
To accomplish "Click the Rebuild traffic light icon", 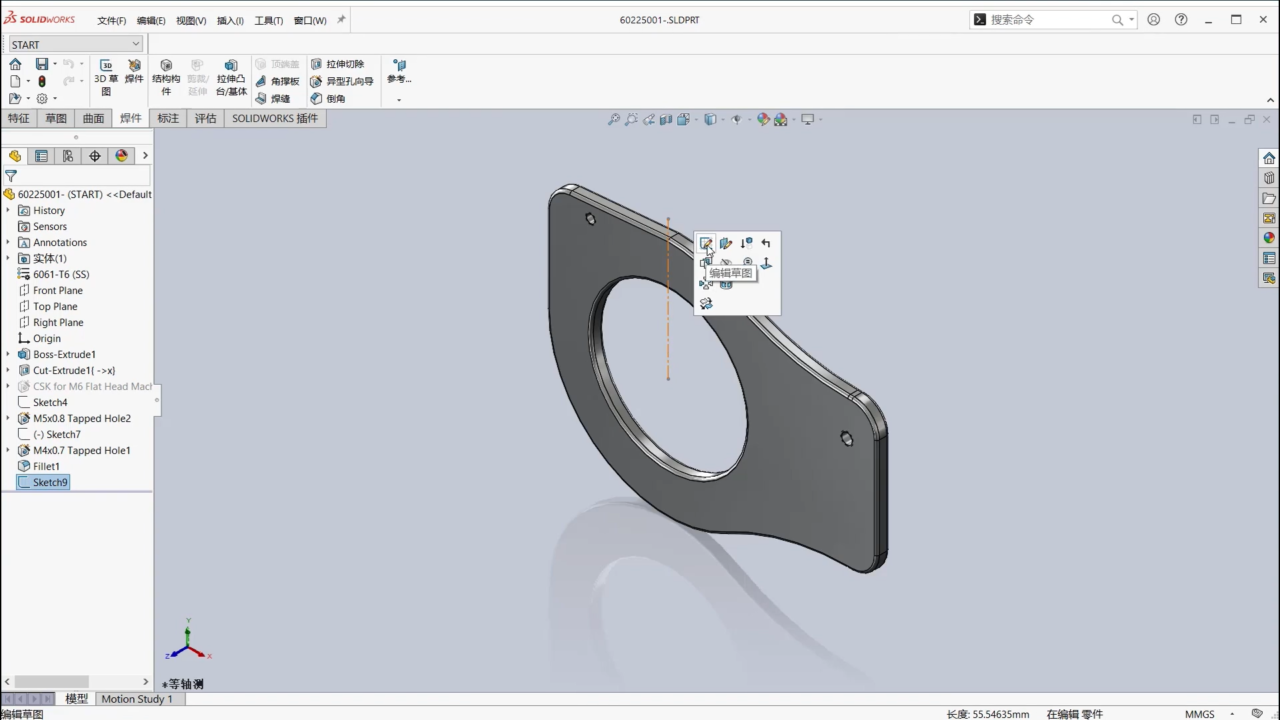I will tap(42, 81).
